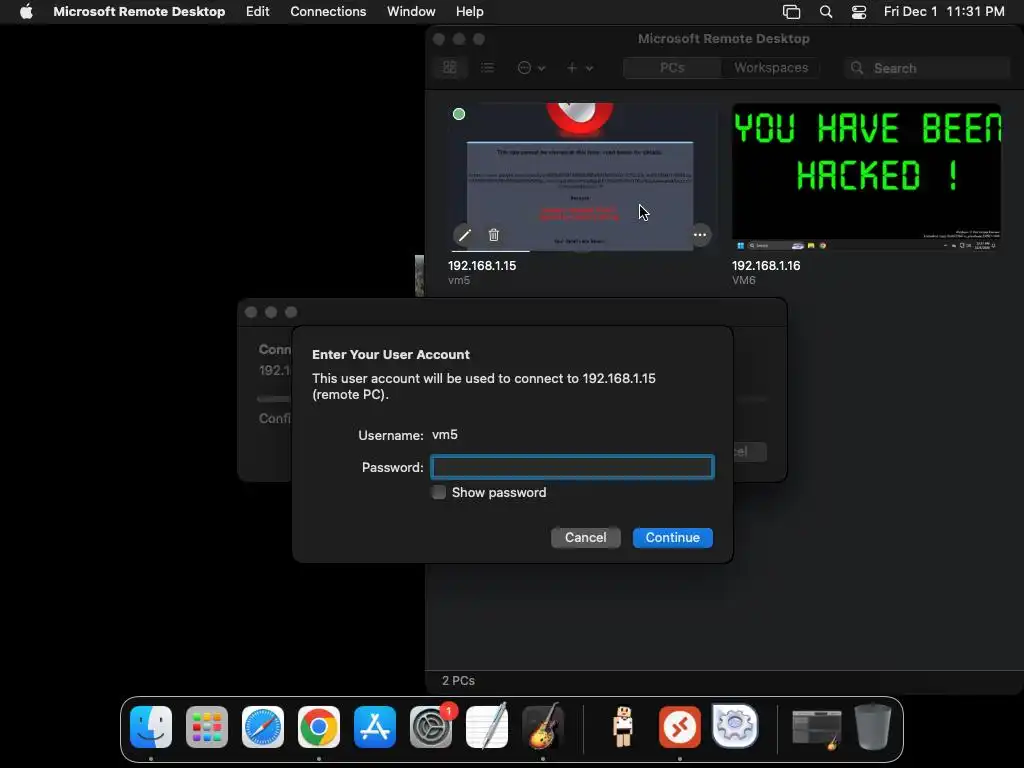Open Trash from the Dock
This screenshot has width=1024, height=768.
tap(873, 727)
